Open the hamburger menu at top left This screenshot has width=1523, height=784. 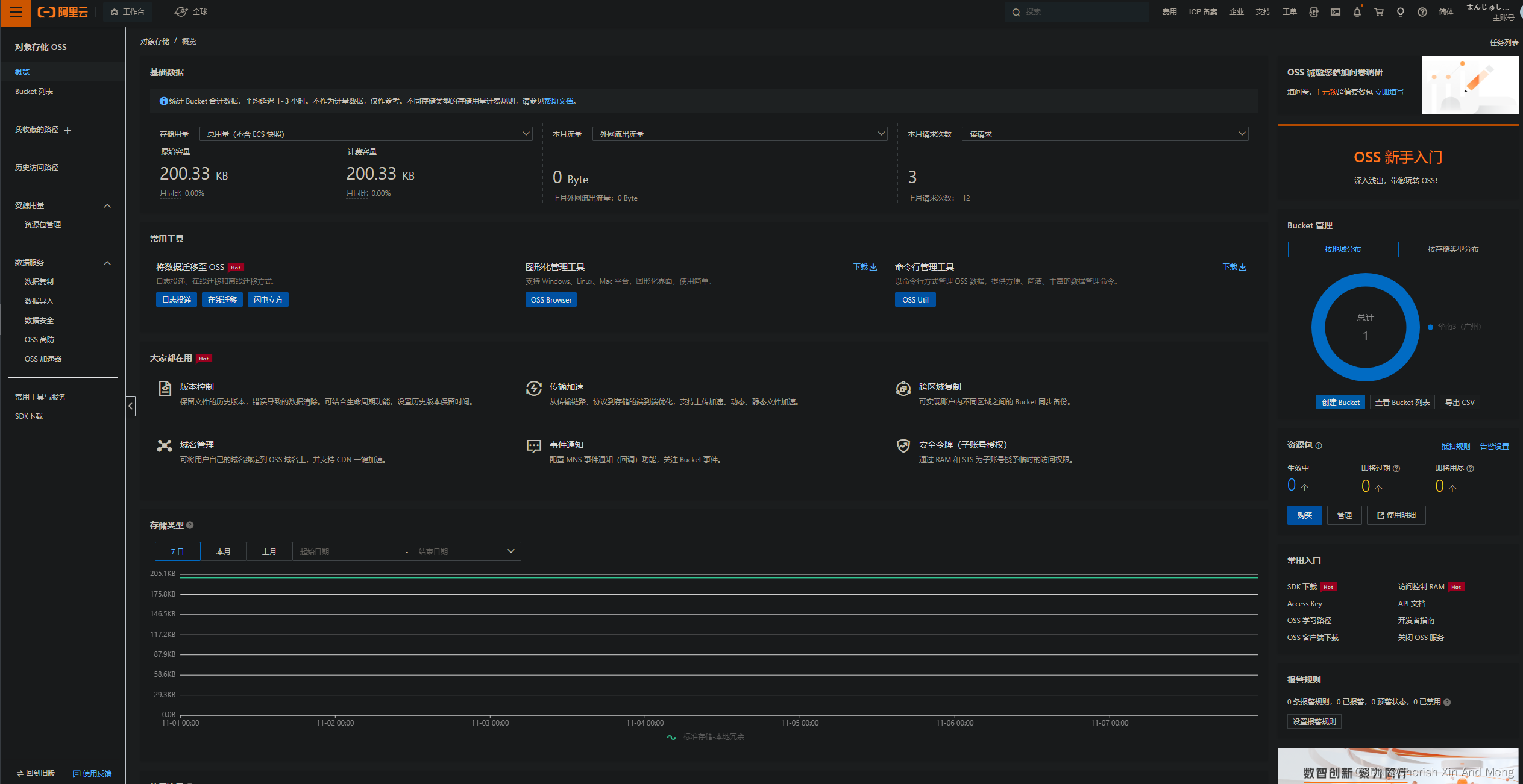(15, 13)
